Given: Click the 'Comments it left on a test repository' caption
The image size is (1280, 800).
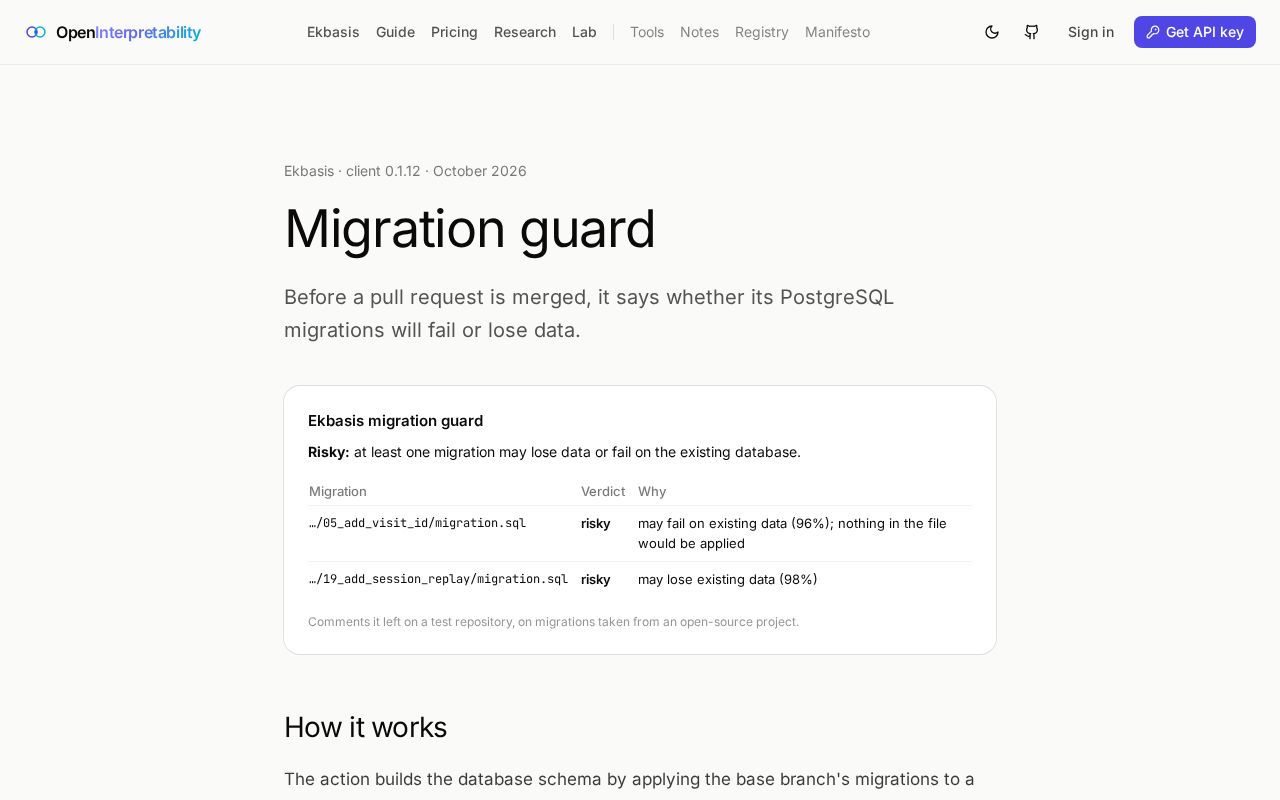Looking at the screenshot, I should click(553, 622).
